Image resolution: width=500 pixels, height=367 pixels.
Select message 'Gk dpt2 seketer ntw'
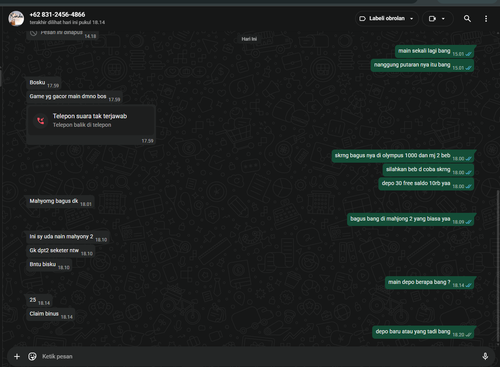pos(61,251)
